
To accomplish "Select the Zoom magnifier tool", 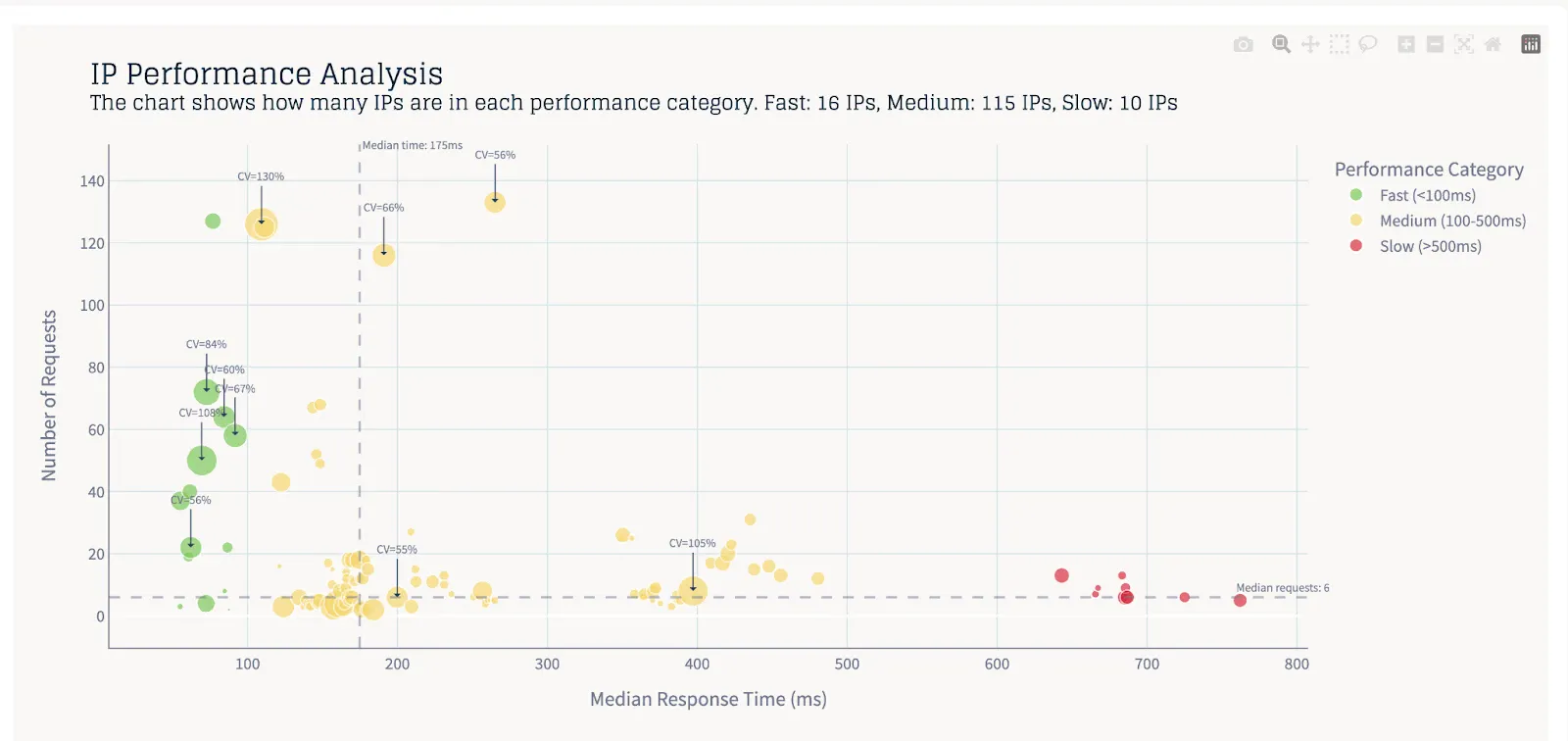I will pos(1281,44).
